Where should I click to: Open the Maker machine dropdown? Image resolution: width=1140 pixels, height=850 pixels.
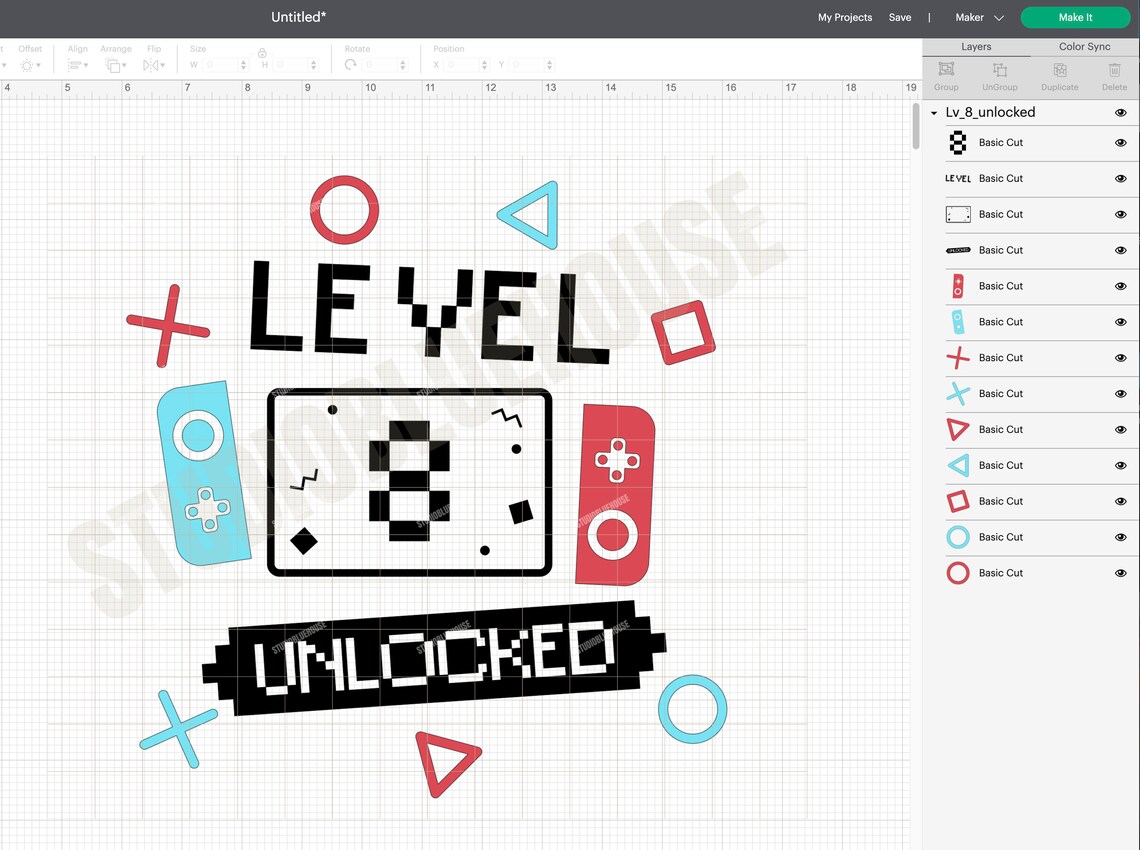pyautogui.click(x=978, y=17)
